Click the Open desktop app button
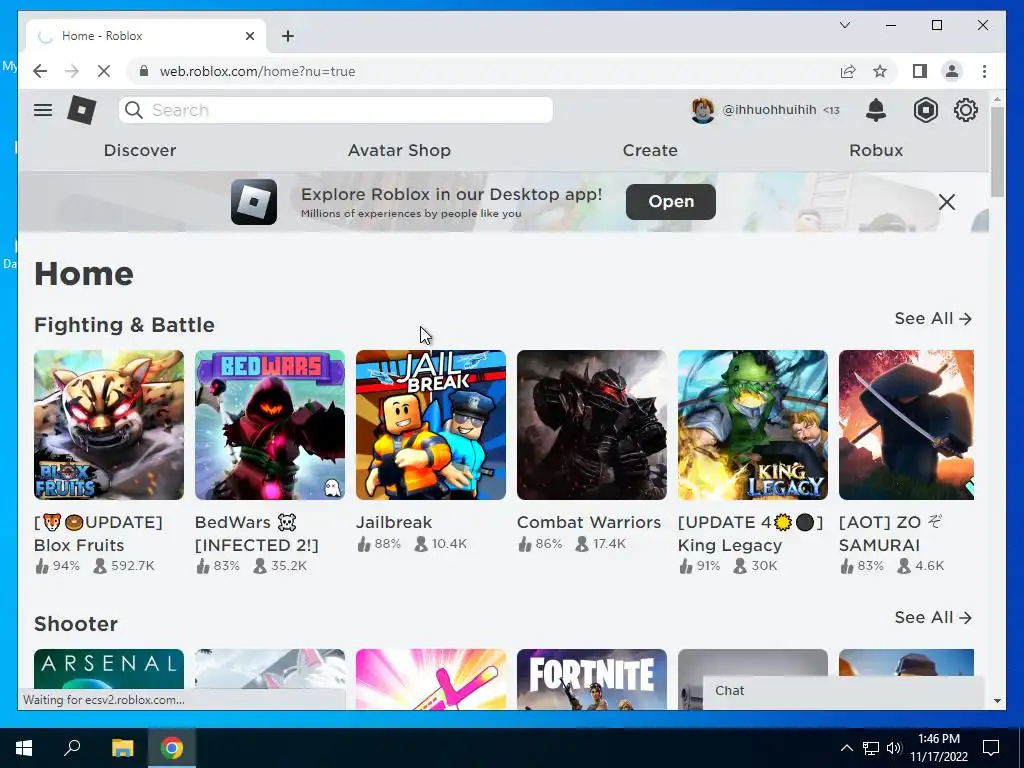This screenshot has height=768, width=1024. [671, 202]
